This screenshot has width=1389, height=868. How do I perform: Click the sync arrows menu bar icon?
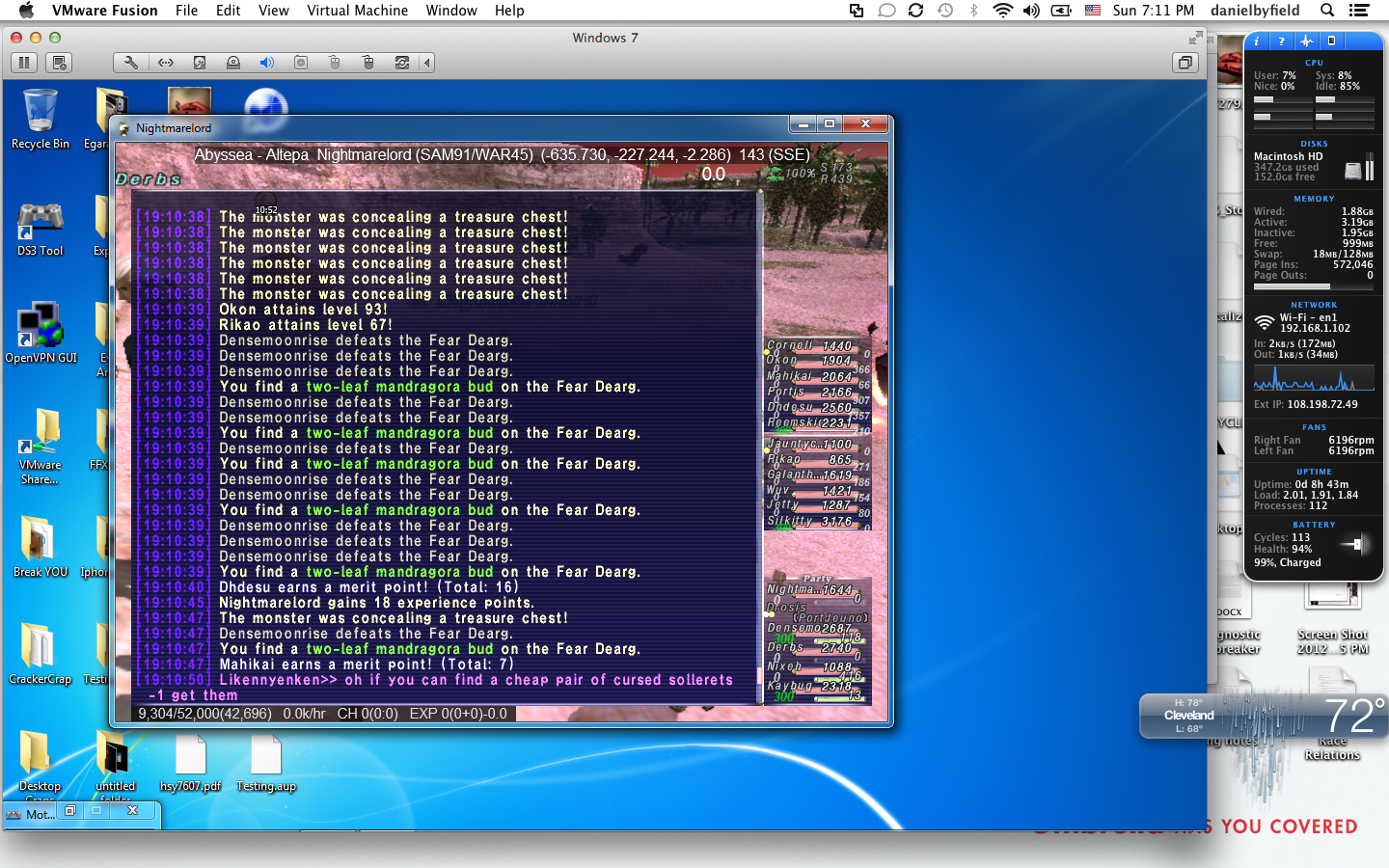[915, 11]
